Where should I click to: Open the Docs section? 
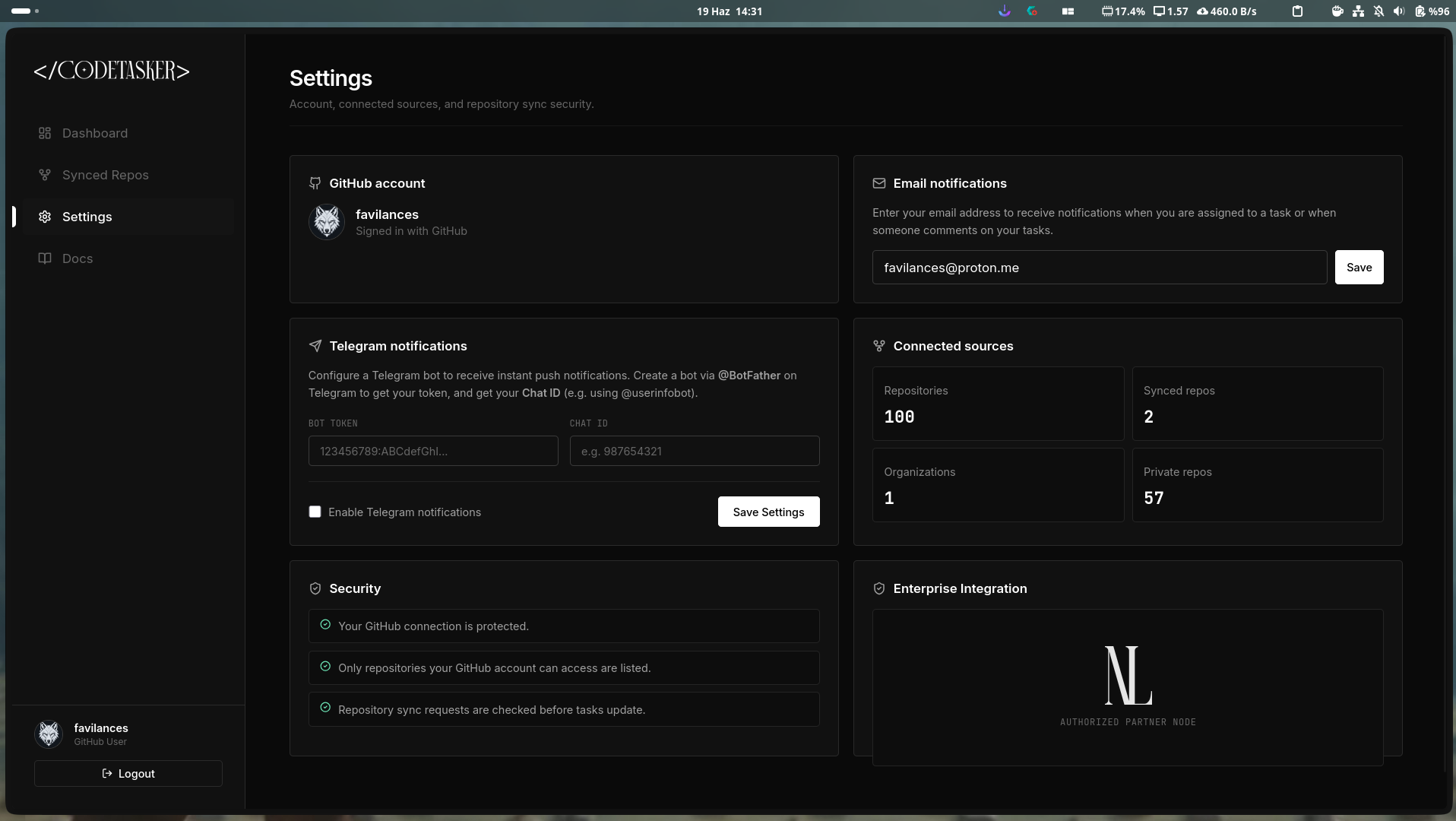pos(128,258)
